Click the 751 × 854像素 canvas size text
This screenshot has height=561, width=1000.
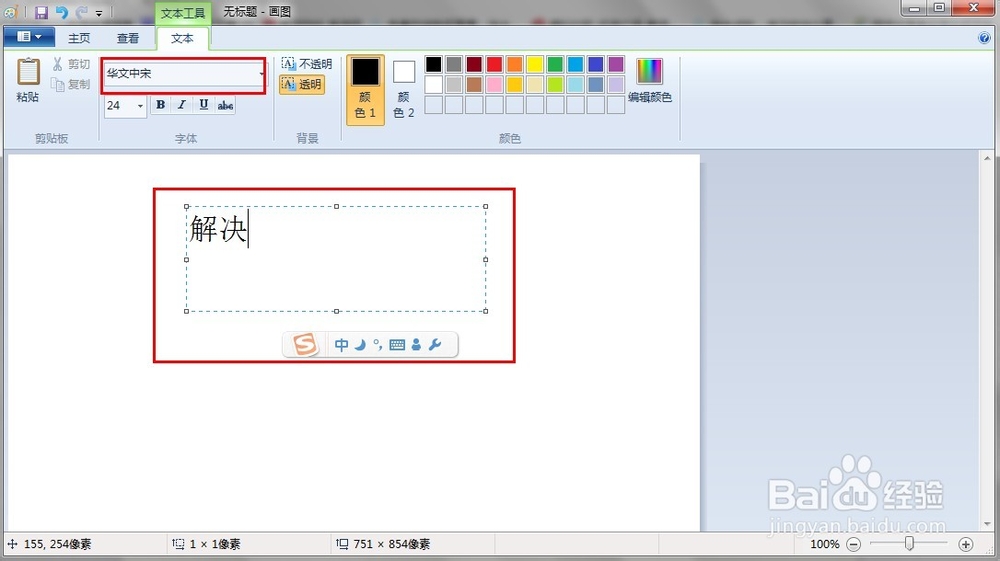(x=392, y=544)
